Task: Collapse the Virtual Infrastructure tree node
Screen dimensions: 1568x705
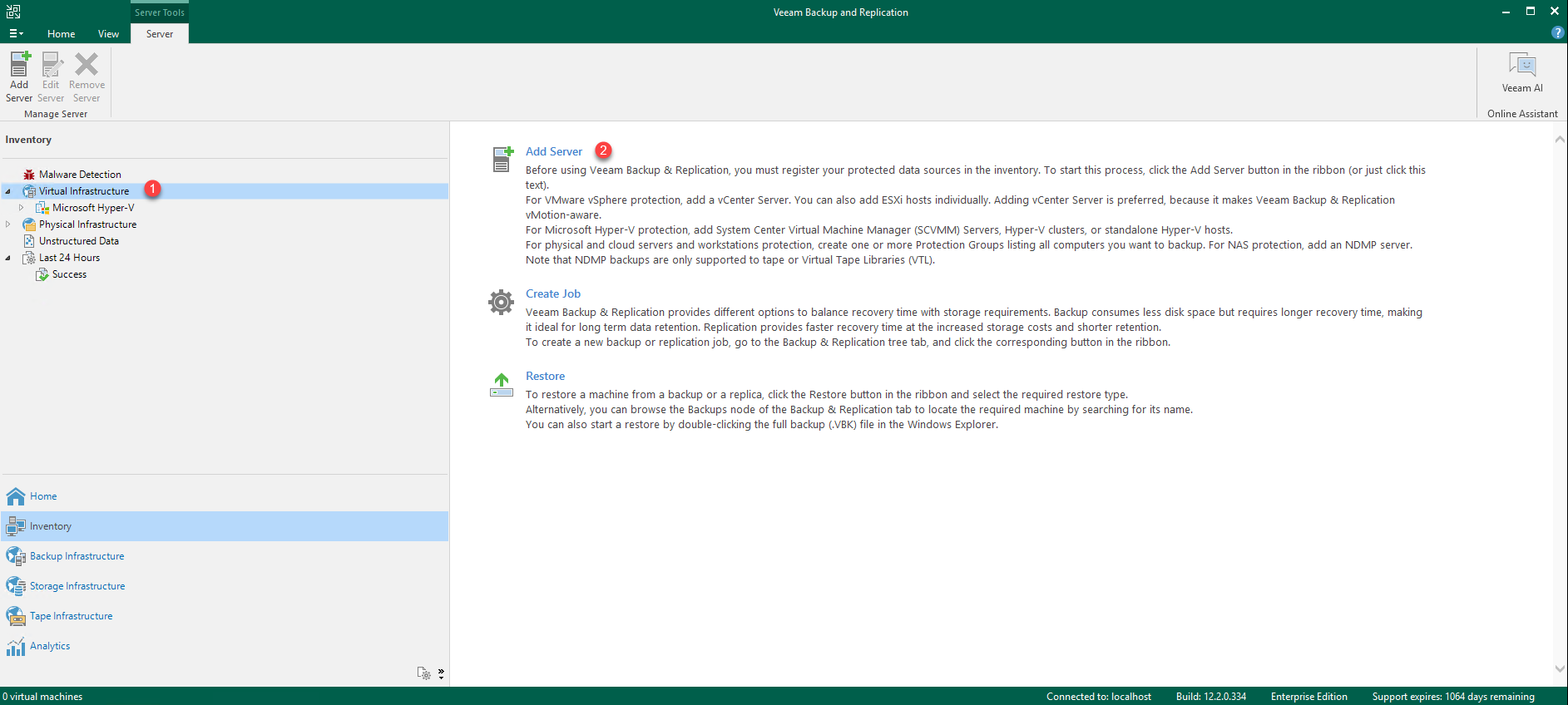Action: click(x=8, y=191)
